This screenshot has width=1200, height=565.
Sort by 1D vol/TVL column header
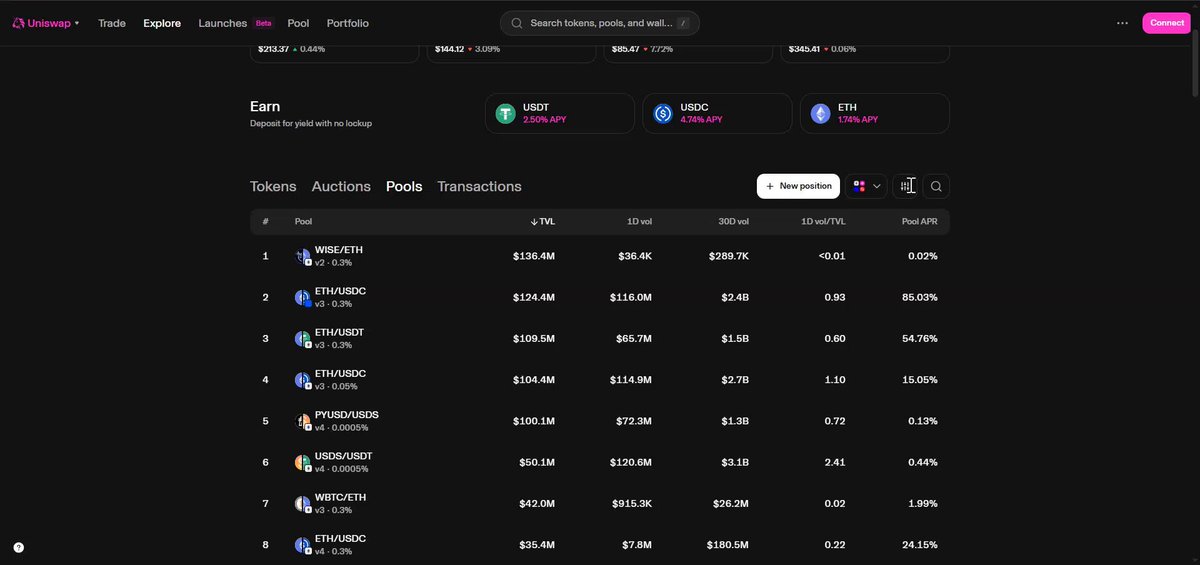[823, 221]
